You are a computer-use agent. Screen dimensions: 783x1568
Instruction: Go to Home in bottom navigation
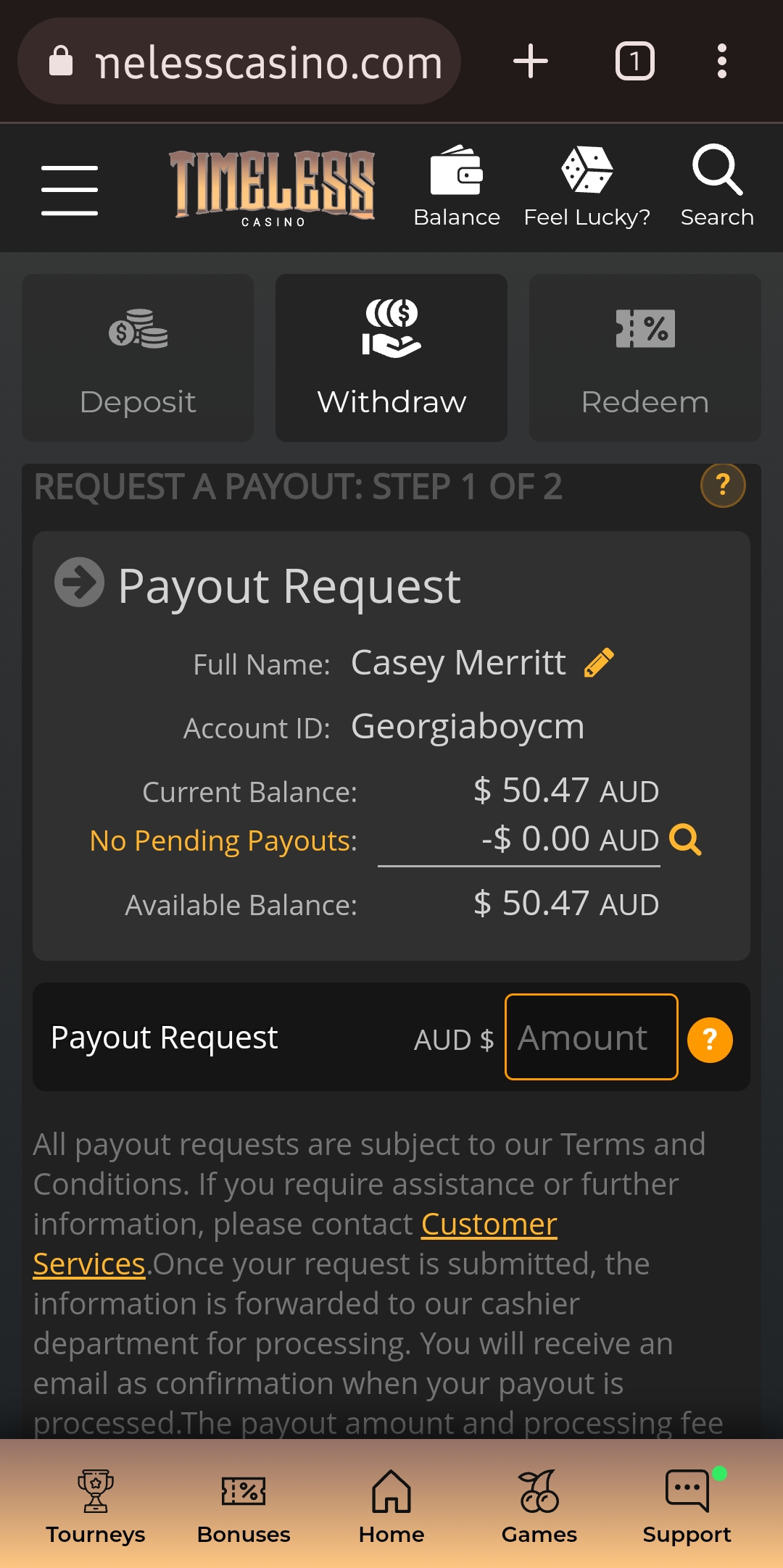click(x=391, y=1503)
